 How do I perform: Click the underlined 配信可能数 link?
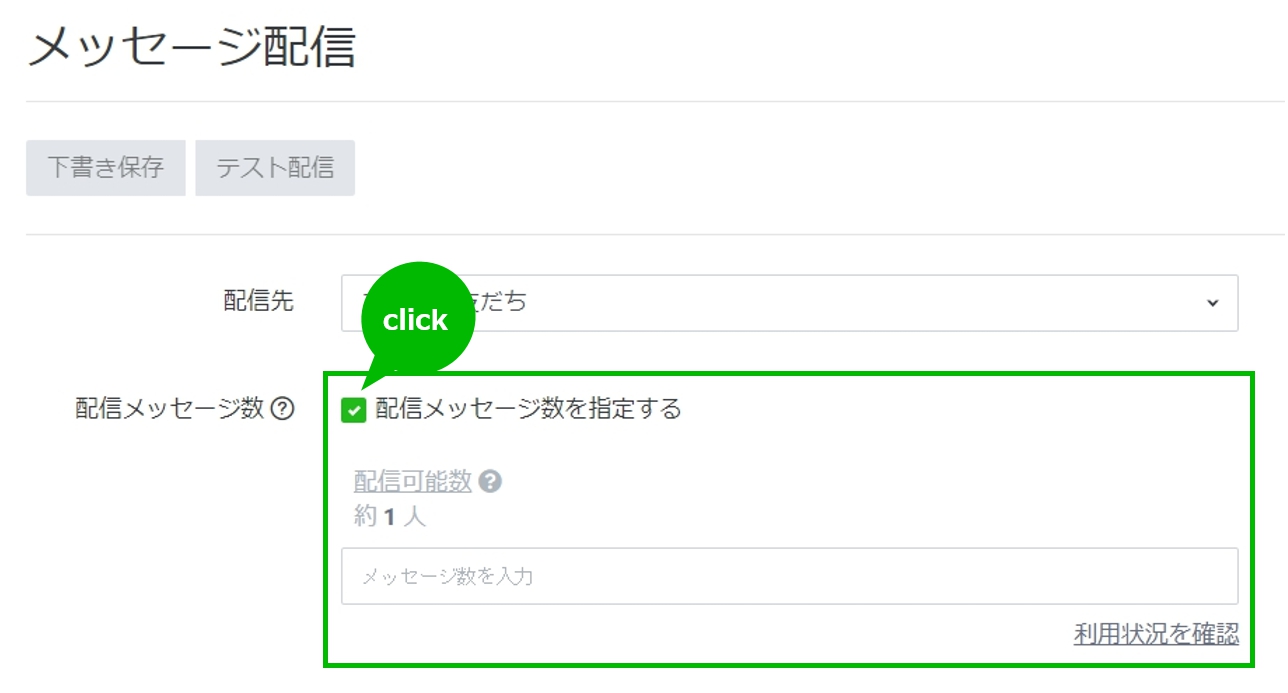412,482
